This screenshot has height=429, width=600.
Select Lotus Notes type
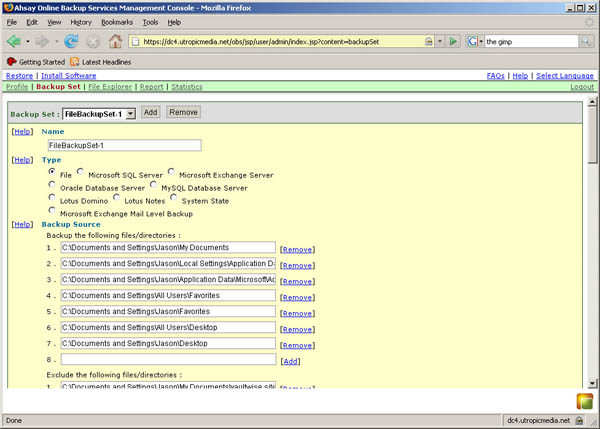point(116,197)
